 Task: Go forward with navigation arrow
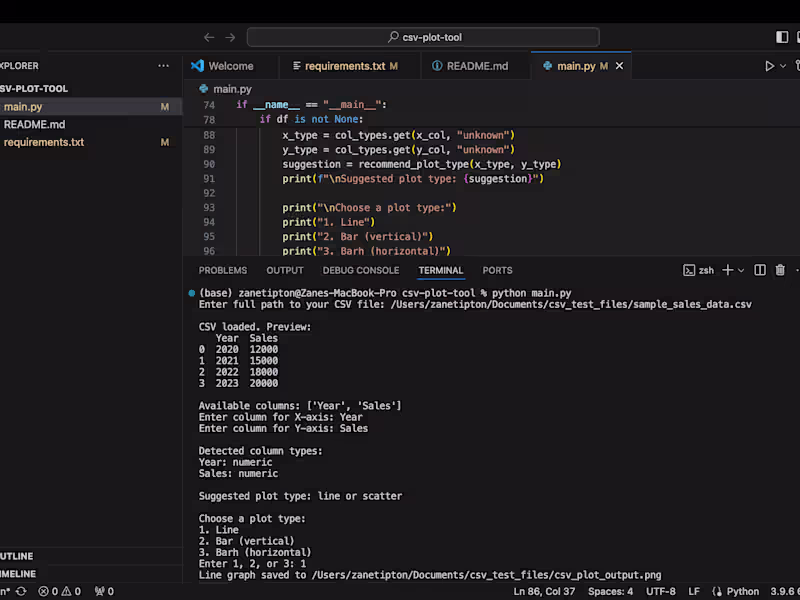230,37
